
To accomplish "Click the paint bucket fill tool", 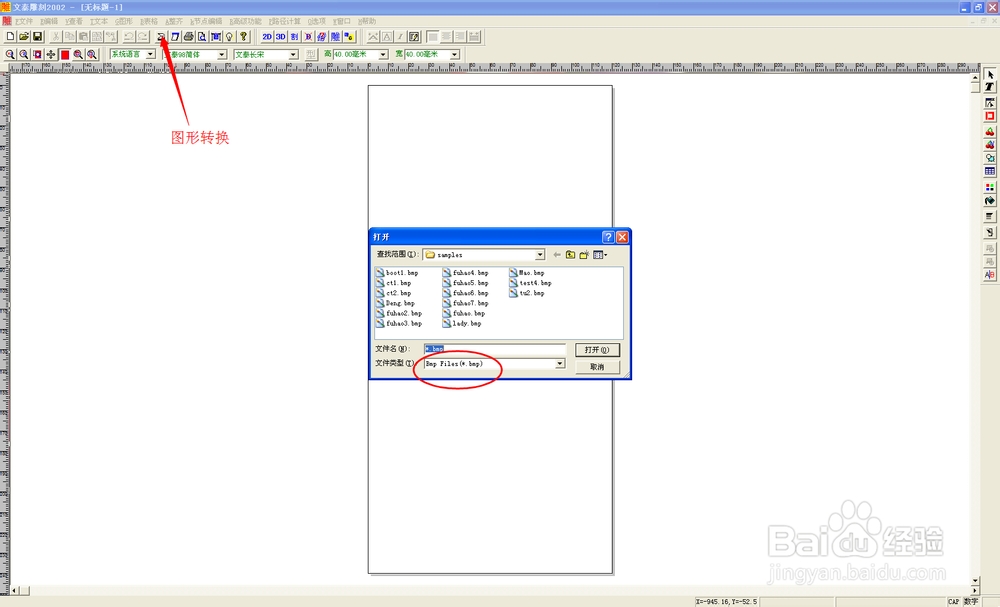I will tap(990, 201).
